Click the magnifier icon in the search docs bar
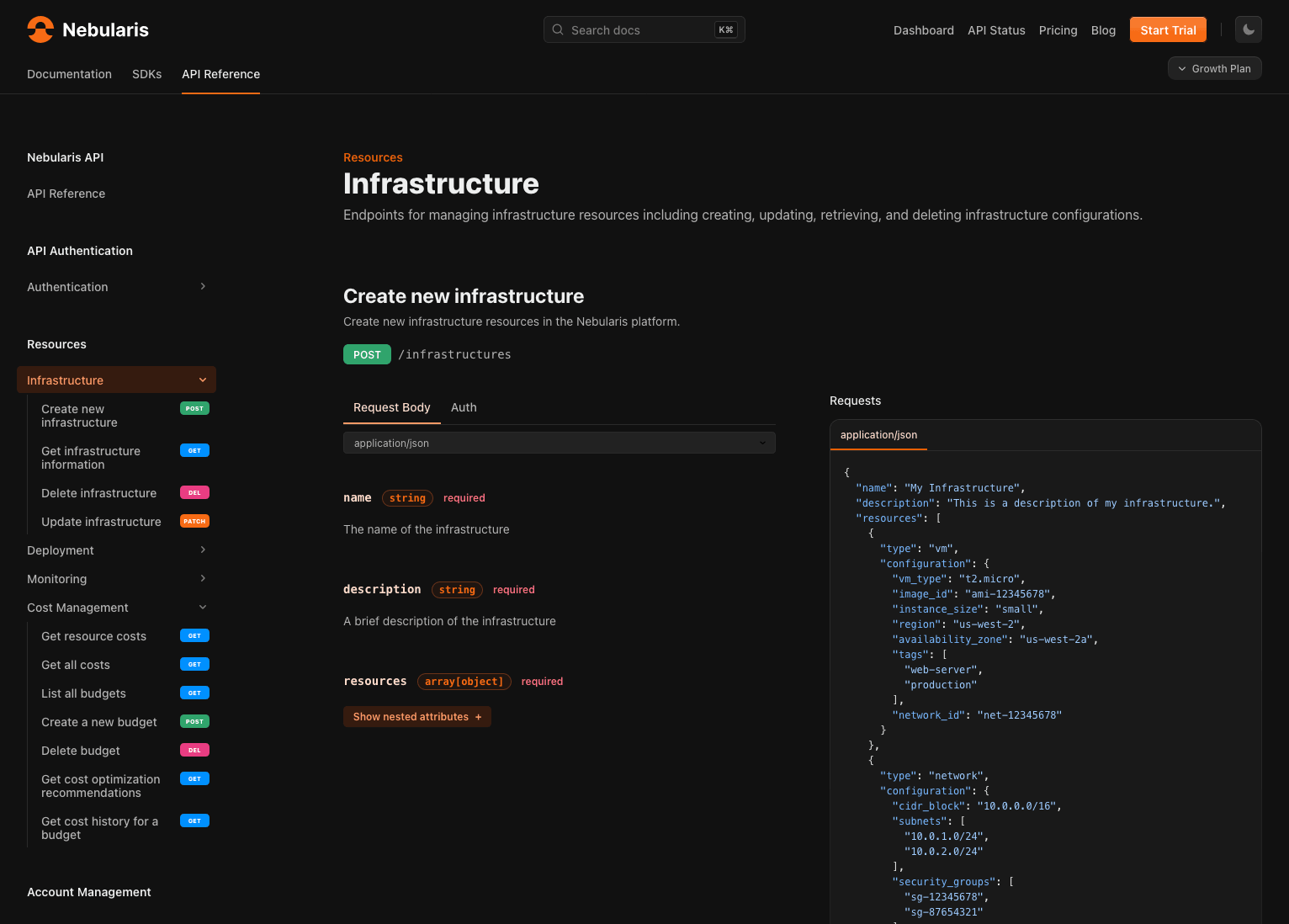The height and width of the screenshot is (924, 1289). click(557, 29)
